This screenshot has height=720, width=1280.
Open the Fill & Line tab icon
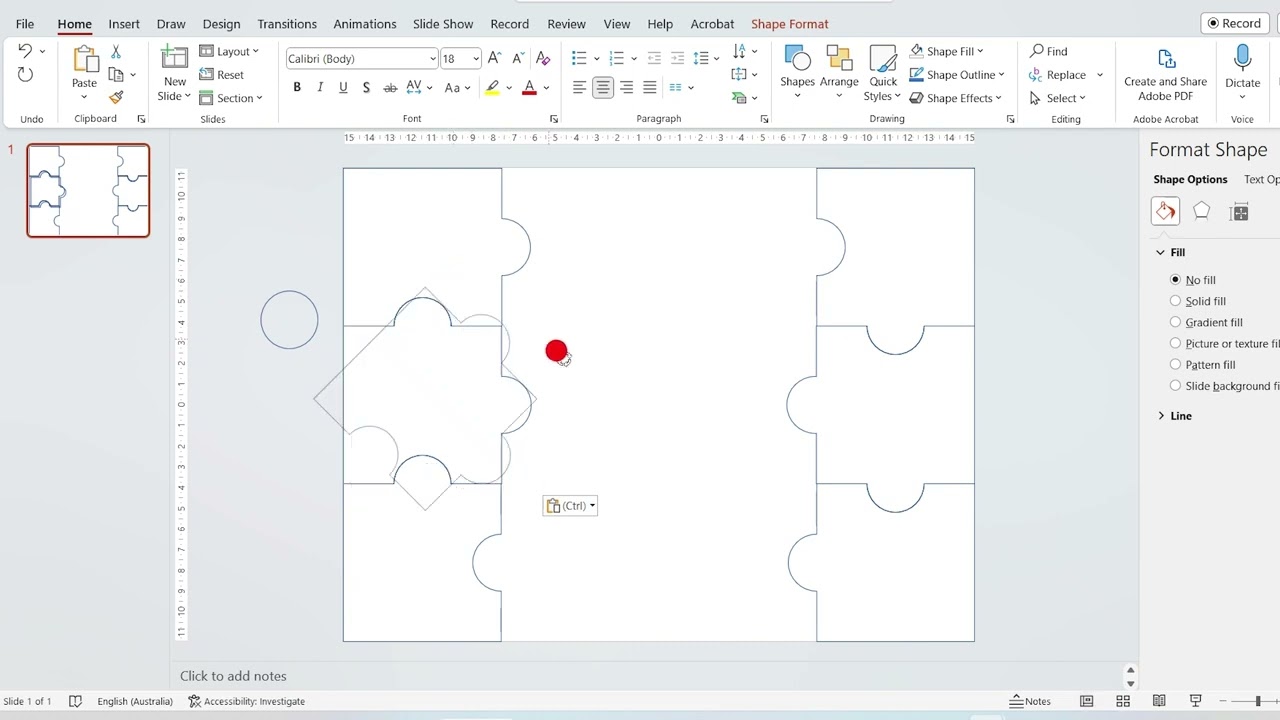1165,211
